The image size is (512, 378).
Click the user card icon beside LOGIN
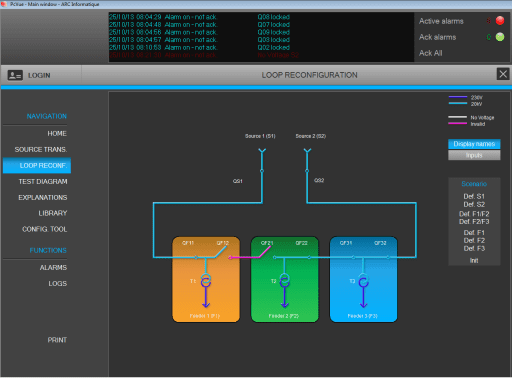(x=15, y=75)
